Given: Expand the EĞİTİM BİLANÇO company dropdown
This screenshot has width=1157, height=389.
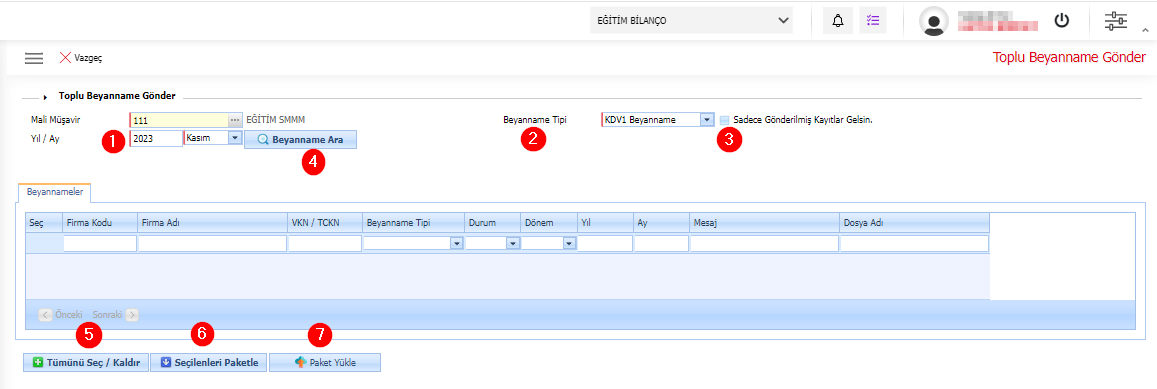Looking at the screenshot, I should 691,21.
